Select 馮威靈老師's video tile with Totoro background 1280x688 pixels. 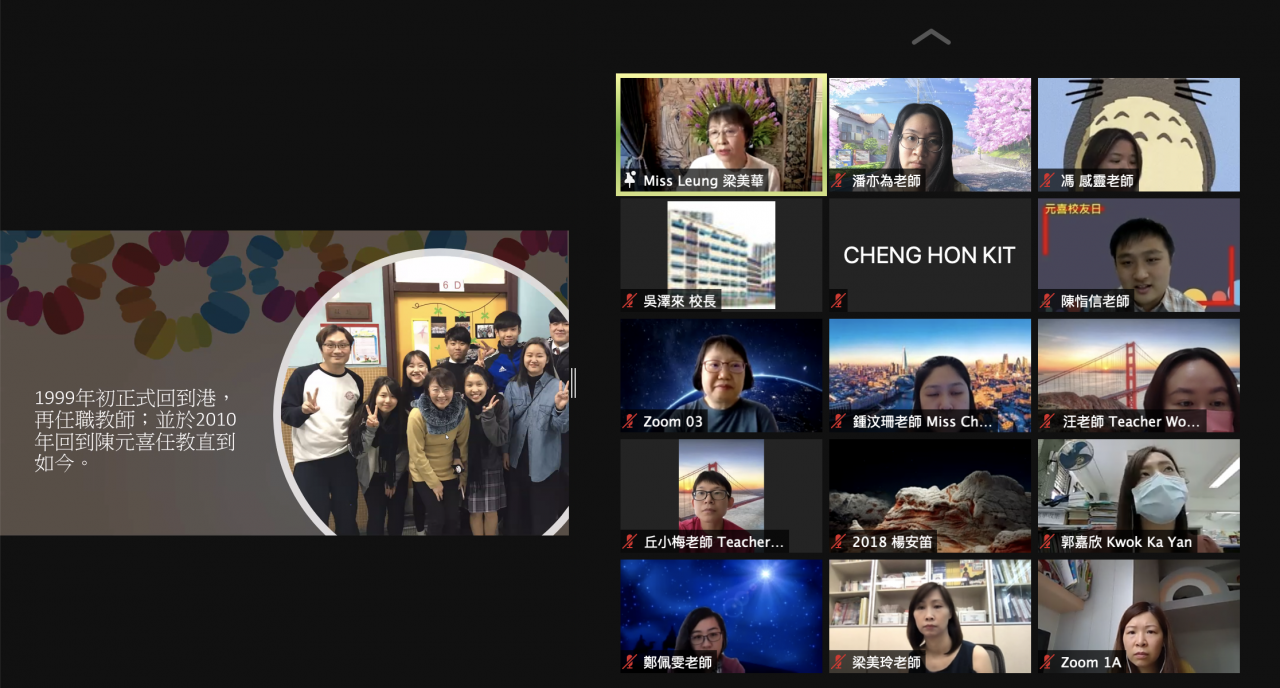(x=1139, y=134)
